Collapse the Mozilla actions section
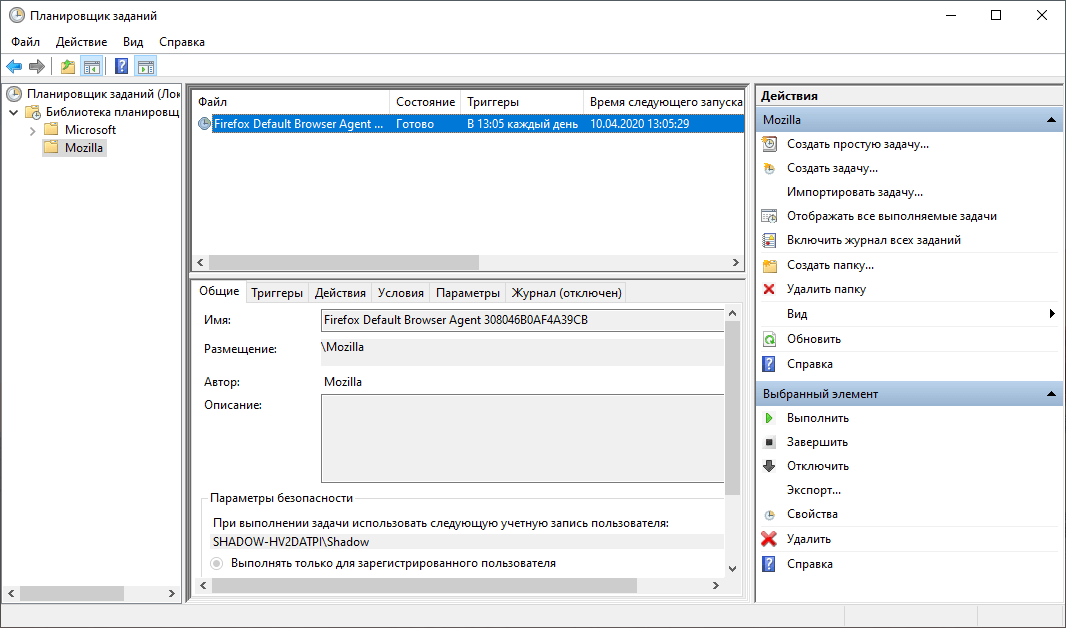 (1051, 119)
